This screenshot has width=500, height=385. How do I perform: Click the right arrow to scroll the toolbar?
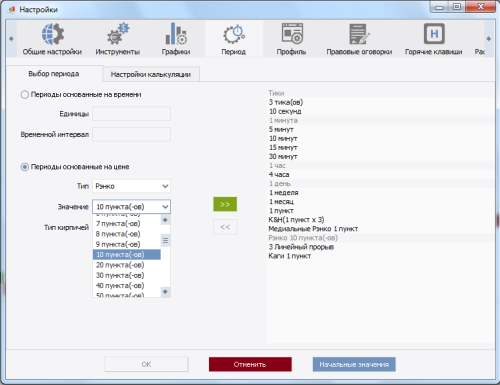click(x=489, y=39)
